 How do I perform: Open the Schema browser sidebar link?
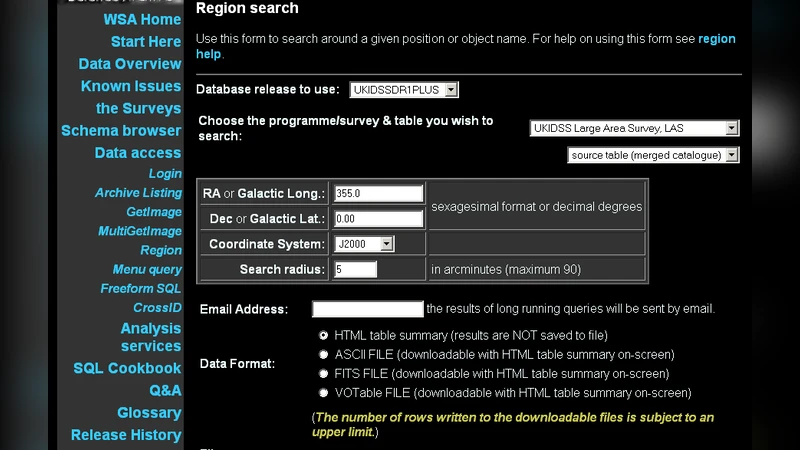(121, 131)
